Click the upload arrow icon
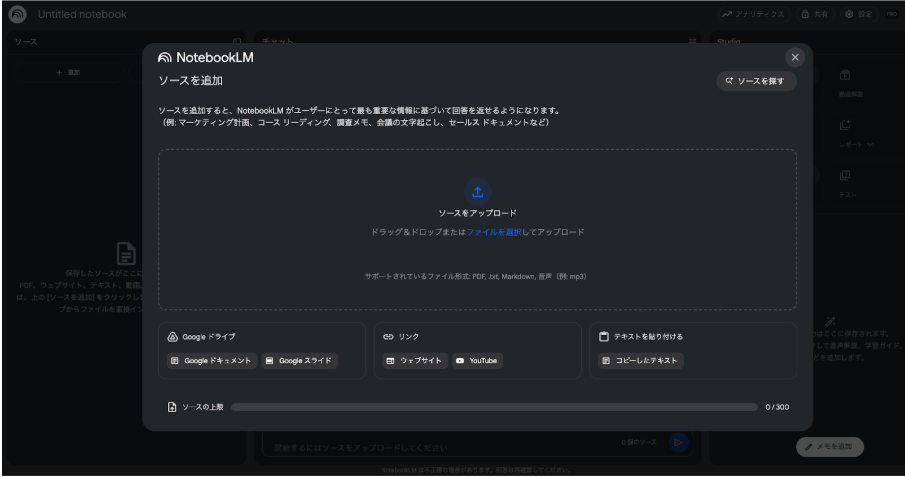This screenshot has width=905, height=477. click(x=477, y=191)
